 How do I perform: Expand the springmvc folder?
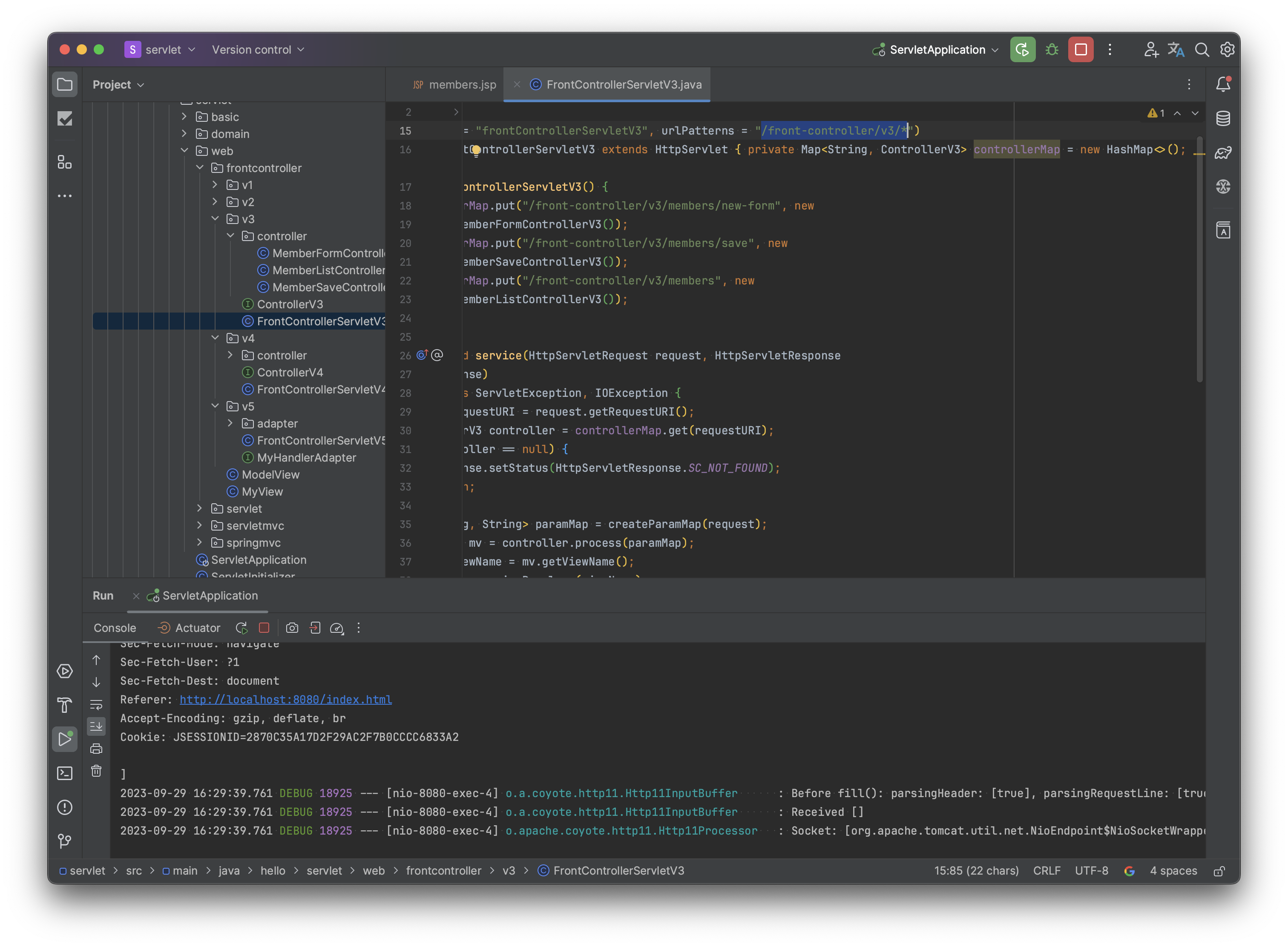pyautogui.click(x=200, y=542)
